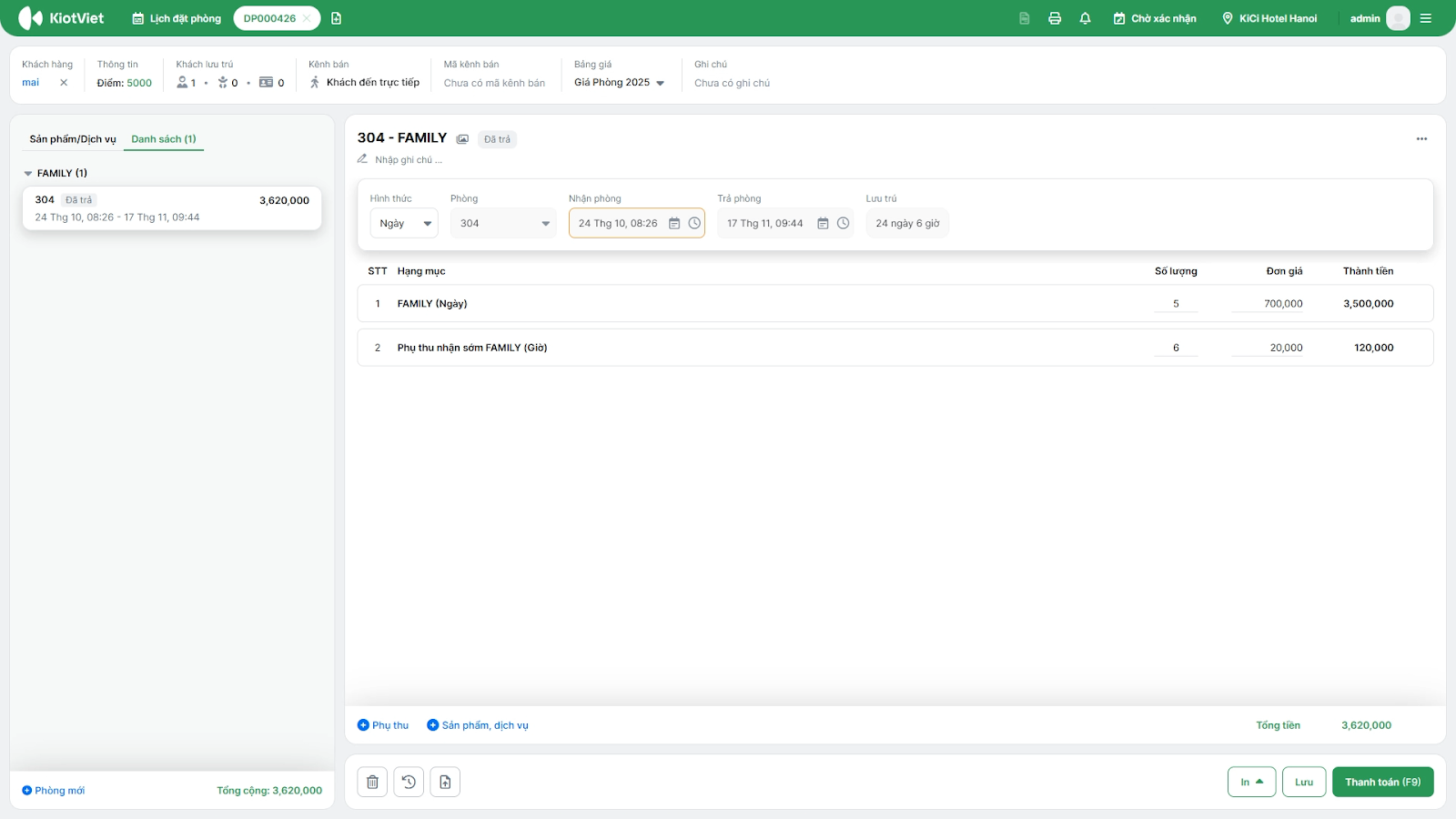The height and width of the screenshot is (819, 1456).
Task: Open the booking history clock icon
Action: coord(409,782)
